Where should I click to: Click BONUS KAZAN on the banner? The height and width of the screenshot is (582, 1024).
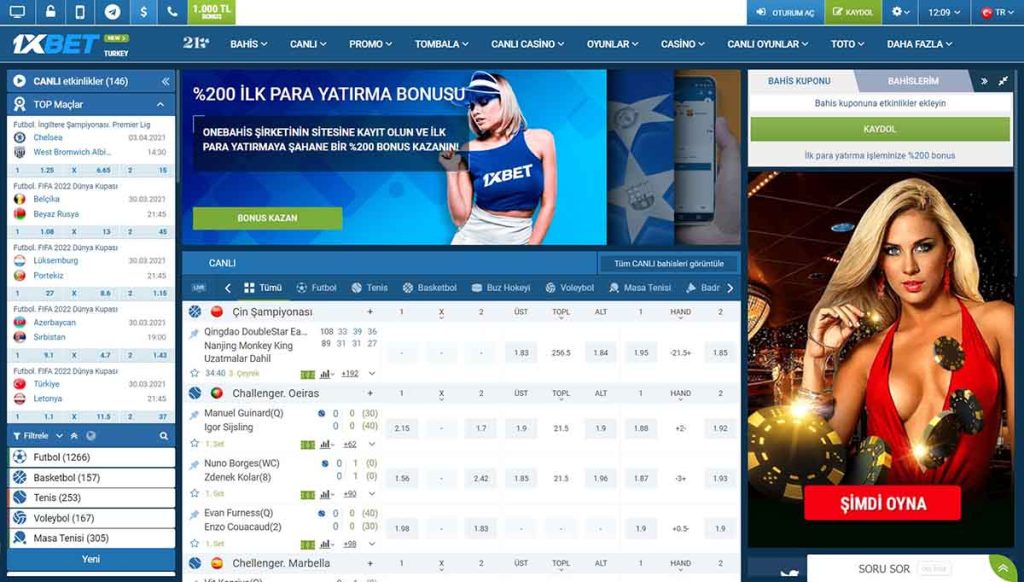267,218
